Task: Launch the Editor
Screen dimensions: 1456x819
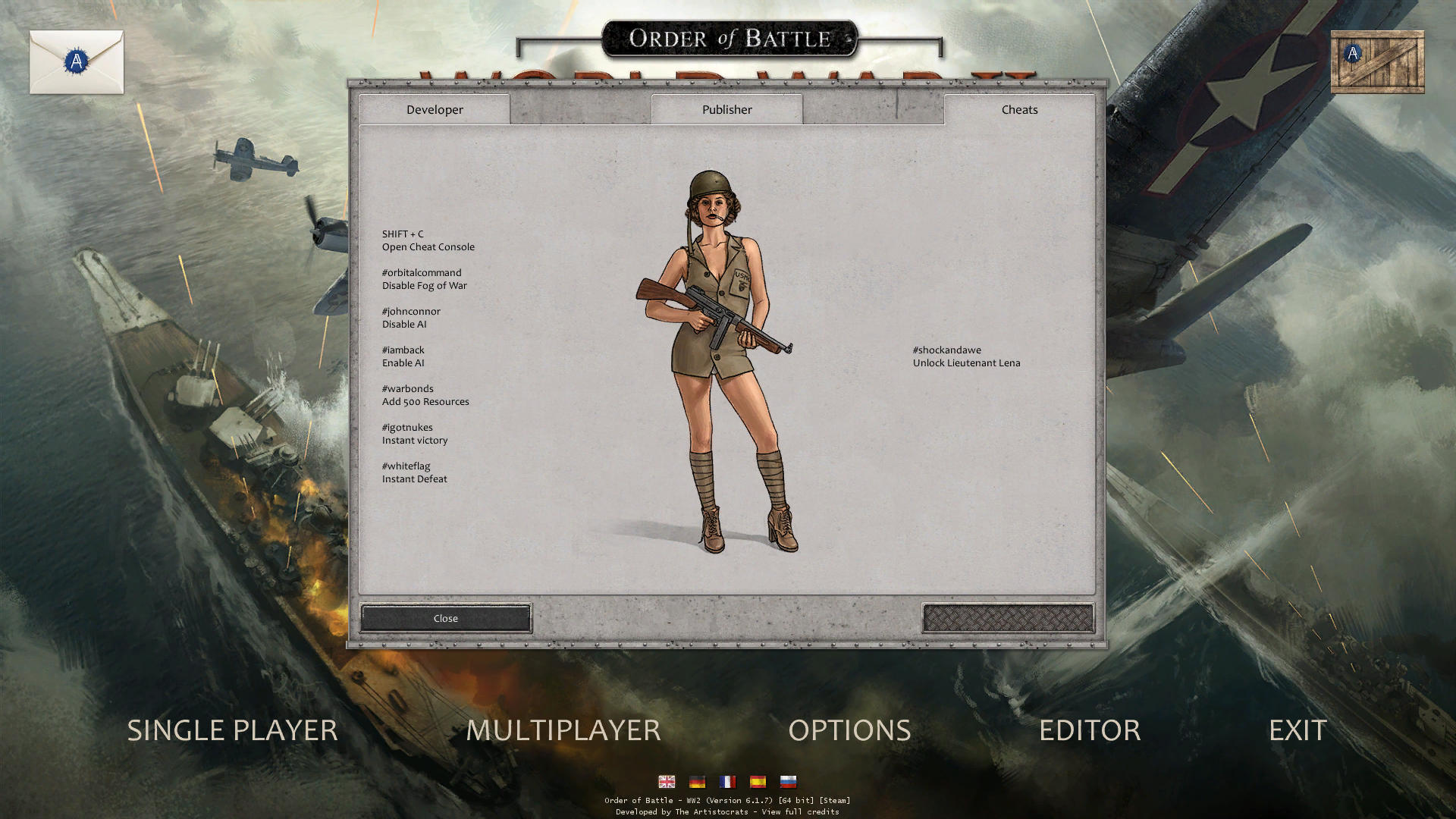Action: [x=1090, y=730]
